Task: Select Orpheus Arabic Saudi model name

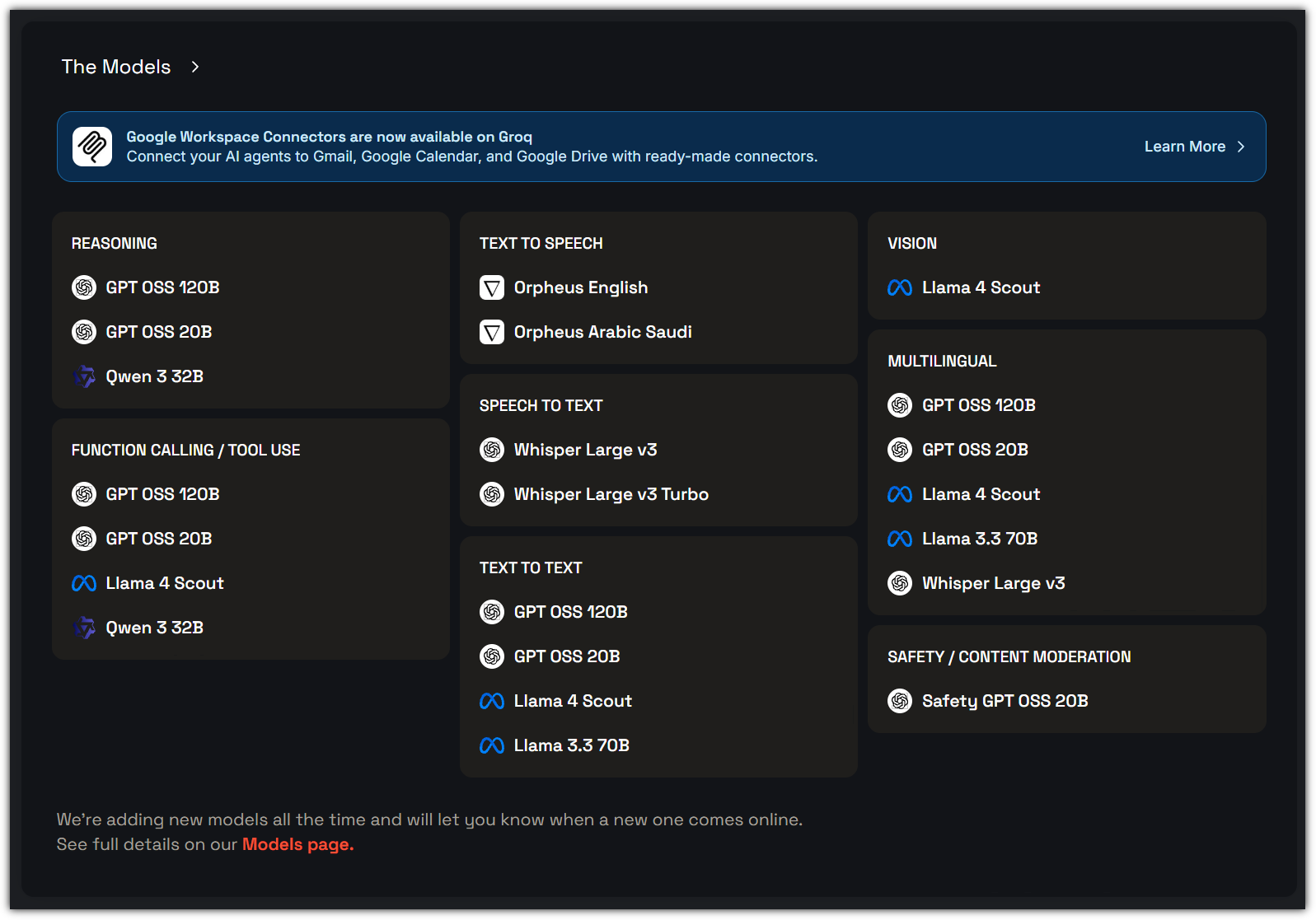Action: pyautogui.click(x=603, y=332)
